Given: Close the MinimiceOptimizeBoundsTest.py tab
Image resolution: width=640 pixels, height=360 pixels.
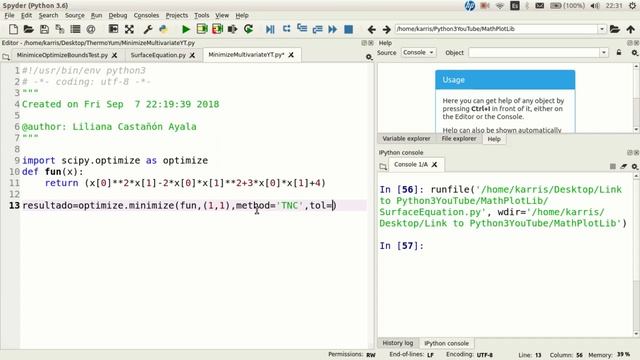Looking at the screenshot, I should pyautogui.click(x=114, y=55).
